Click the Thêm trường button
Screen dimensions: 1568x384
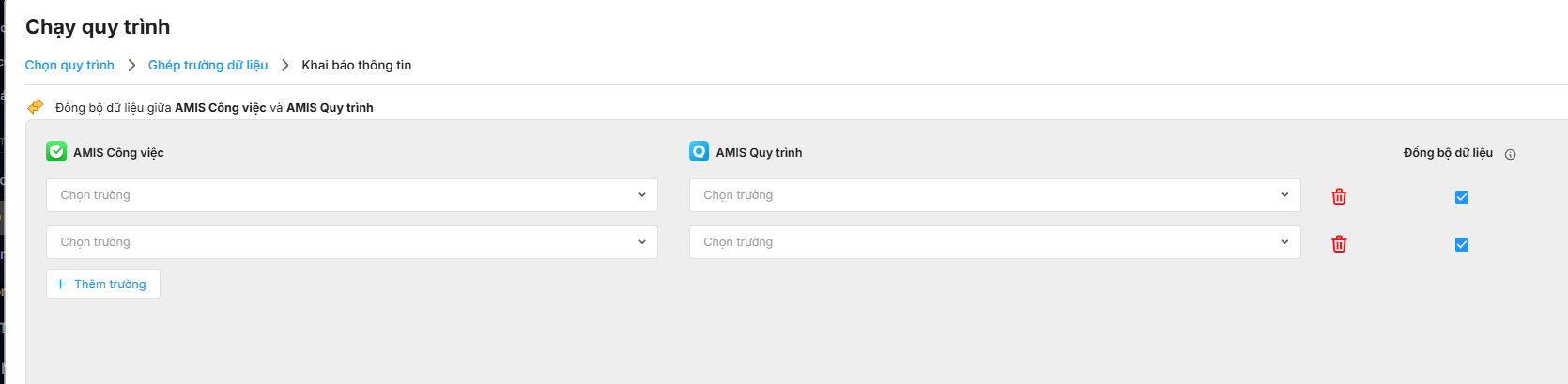point(102,284)
